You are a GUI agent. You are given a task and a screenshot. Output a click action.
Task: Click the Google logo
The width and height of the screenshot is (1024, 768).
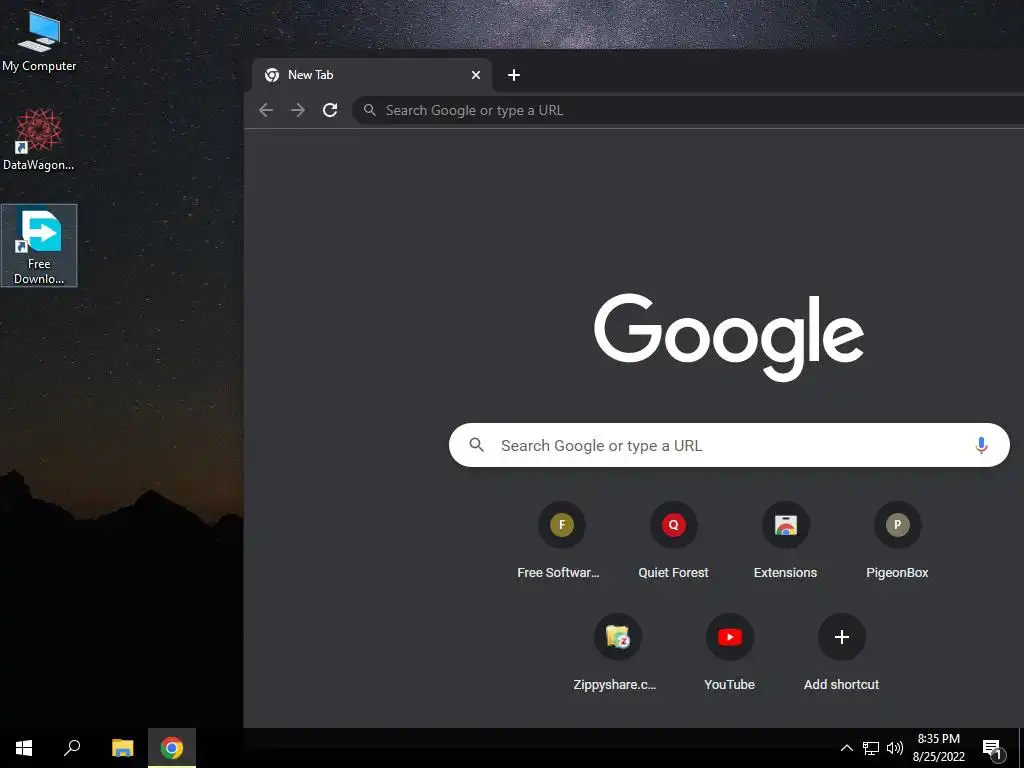[729, 337]
